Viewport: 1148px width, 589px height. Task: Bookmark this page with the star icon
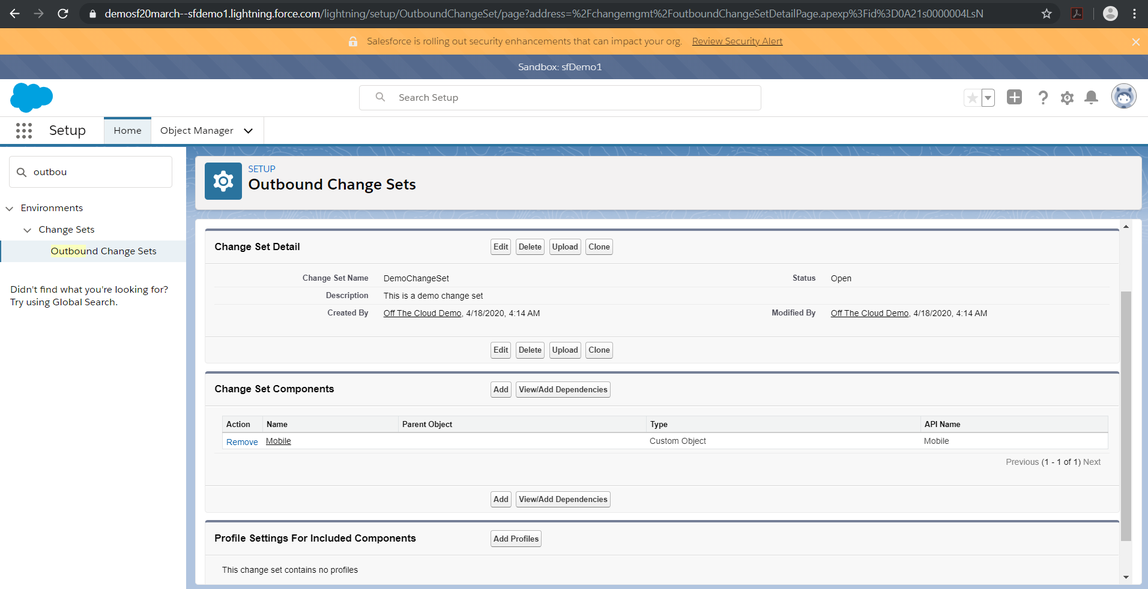tap(1047, 13)
